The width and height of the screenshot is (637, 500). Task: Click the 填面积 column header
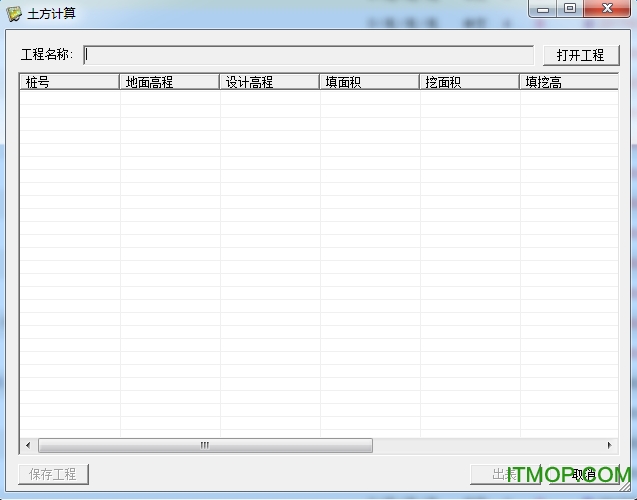click(369, 82)
